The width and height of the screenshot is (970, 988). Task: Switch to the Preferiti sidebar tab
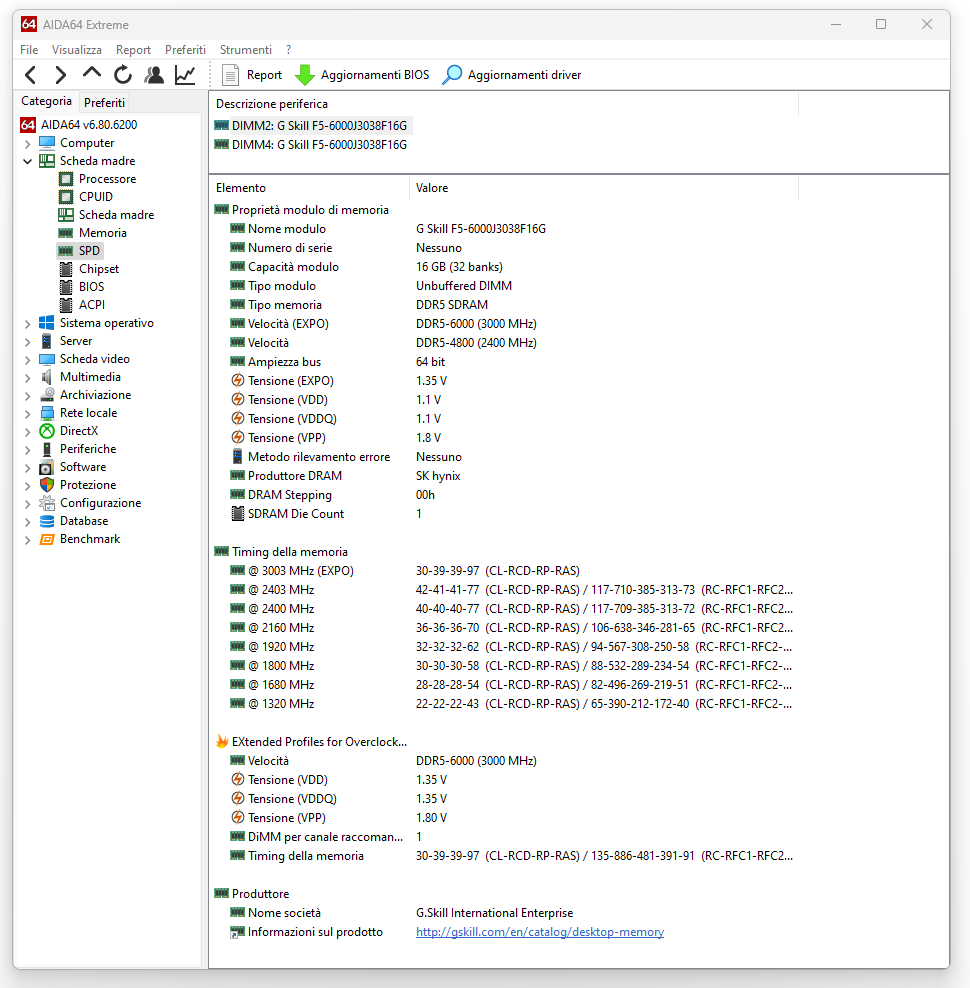point(105,103)
